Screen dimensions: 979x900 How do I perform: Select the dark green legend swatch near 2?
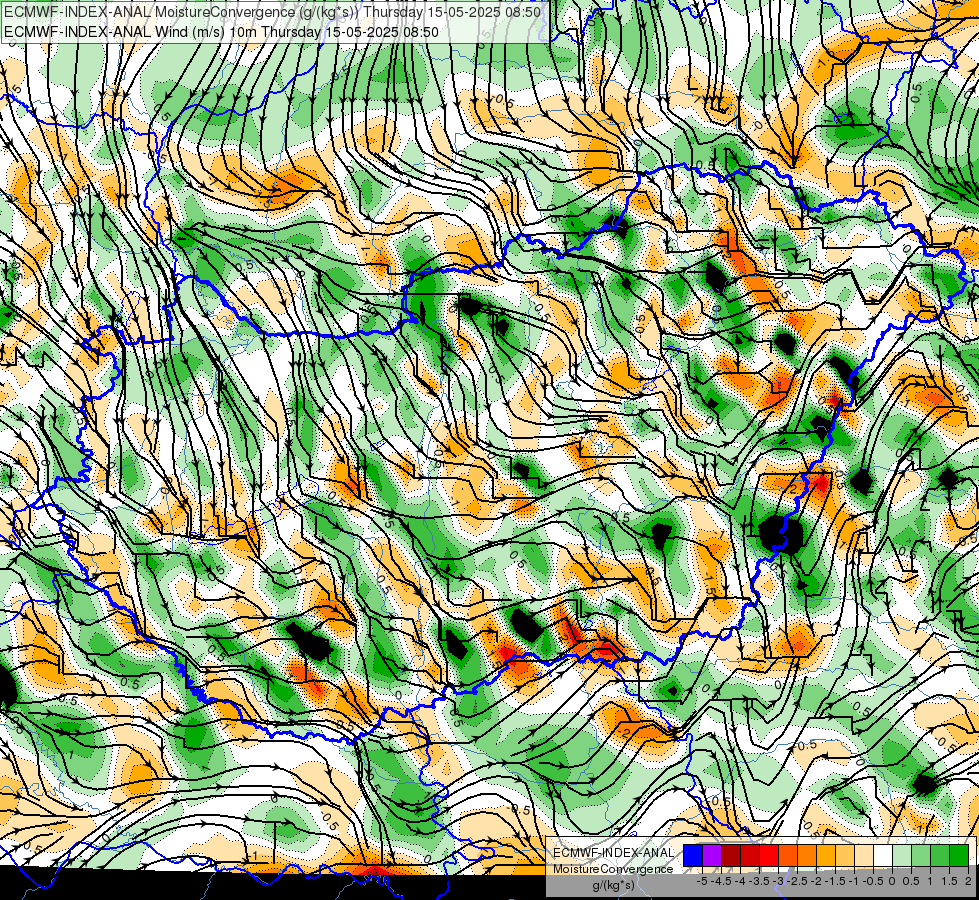pos(959,855)
